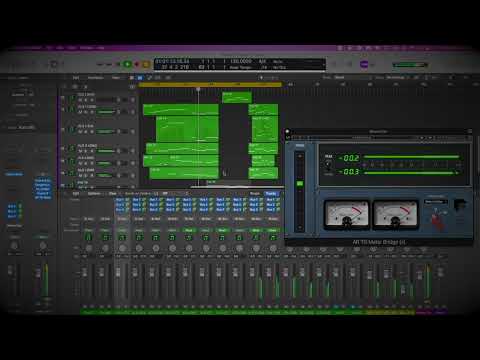Click the third mixer channel's pan knob

(x=122, y=248)
